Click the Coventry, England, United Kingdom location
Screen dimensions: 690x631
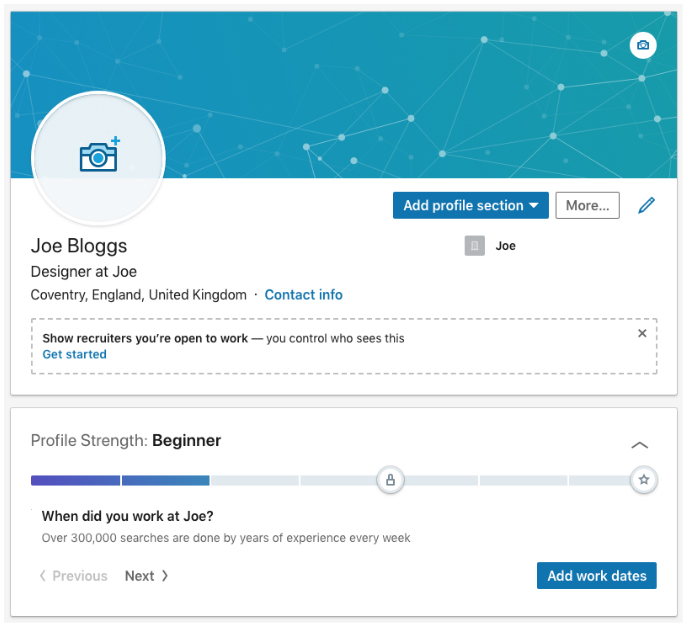point(139,294)
